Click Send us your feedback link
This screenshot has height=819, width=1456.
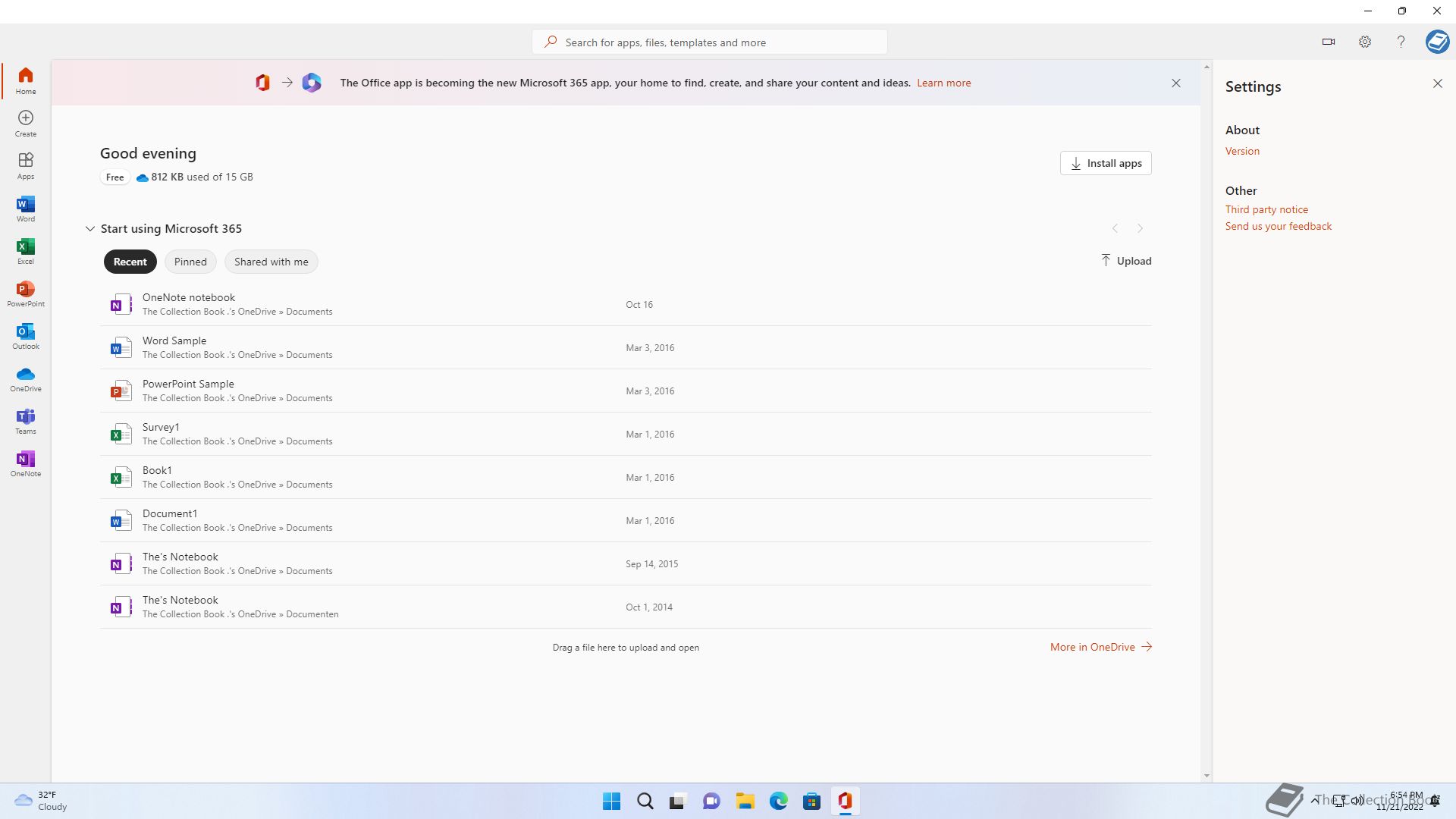1278,226
